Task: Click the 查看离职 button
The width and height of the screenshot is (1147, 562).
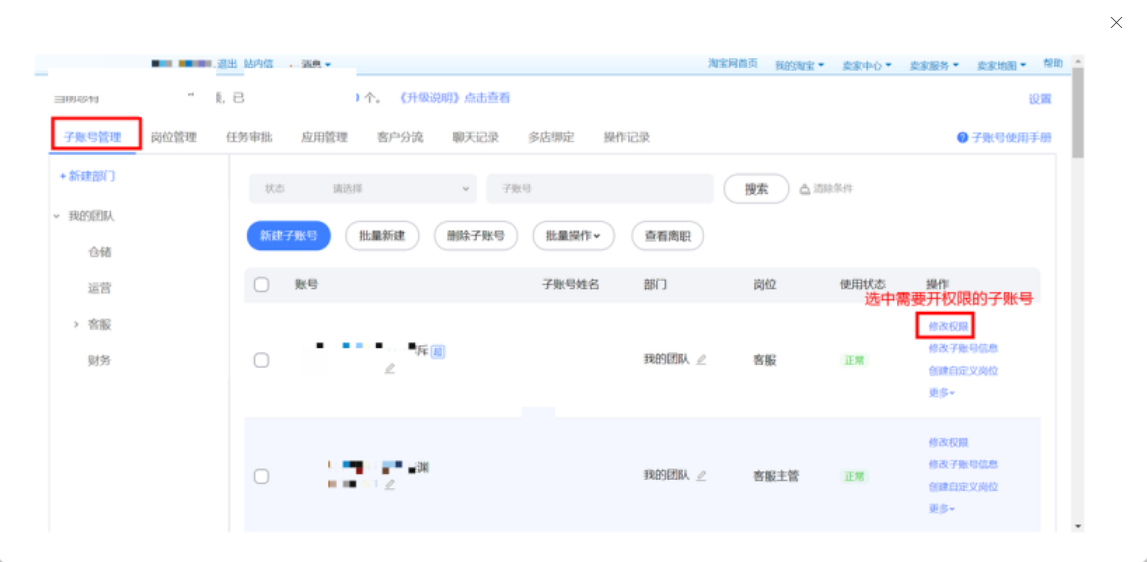Action: click(x=668, y=236)
